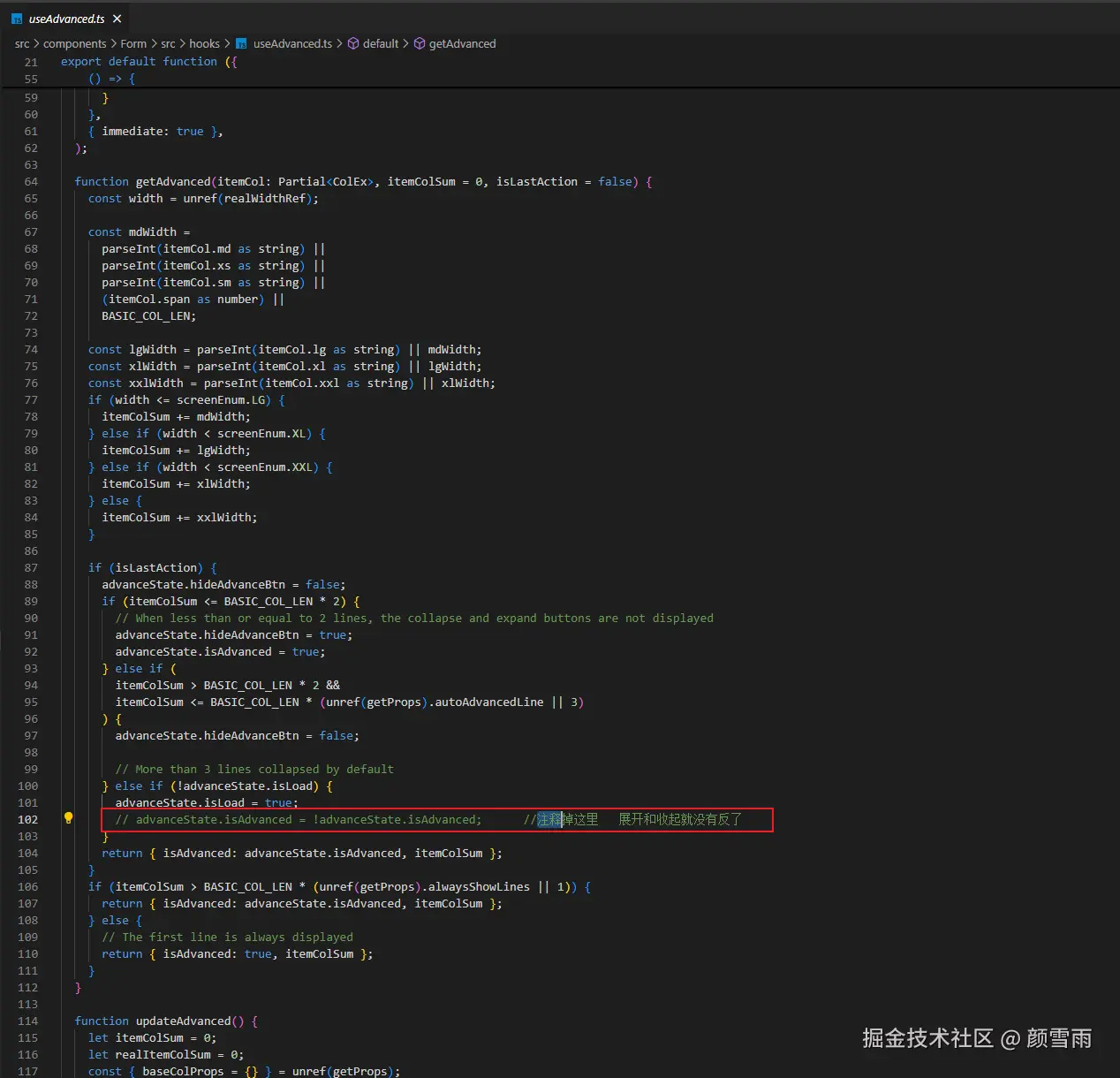Click line number 114 in the gutter
Viewport: 1120px width, 1078px height.
point(27,1021)
